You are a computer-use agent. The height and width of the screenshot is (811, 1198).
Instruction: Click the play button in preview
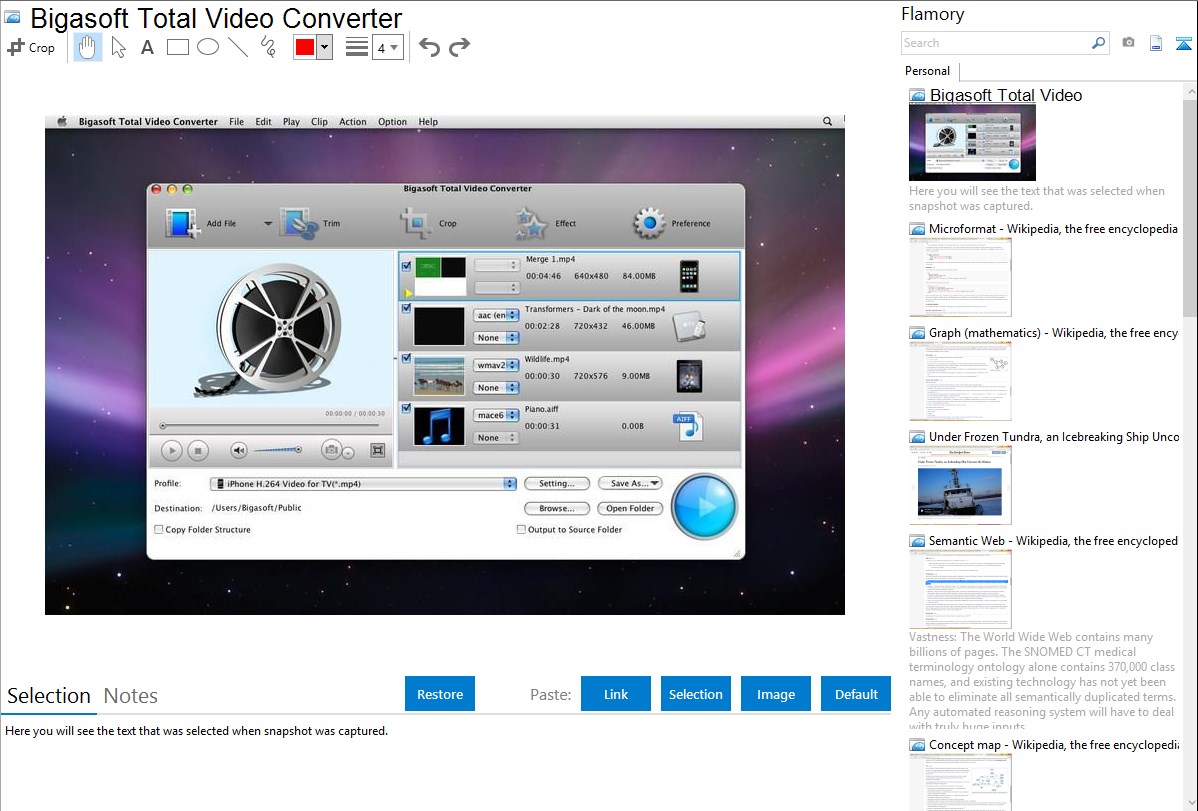(x=172, y=451)
